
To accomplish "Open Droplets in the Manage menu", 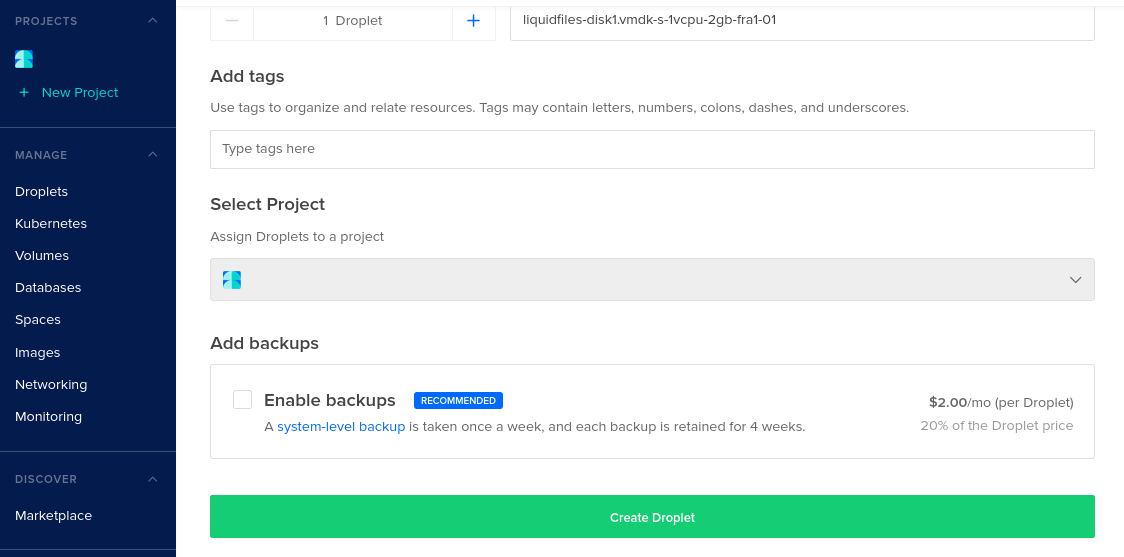I will click(42, 191).
